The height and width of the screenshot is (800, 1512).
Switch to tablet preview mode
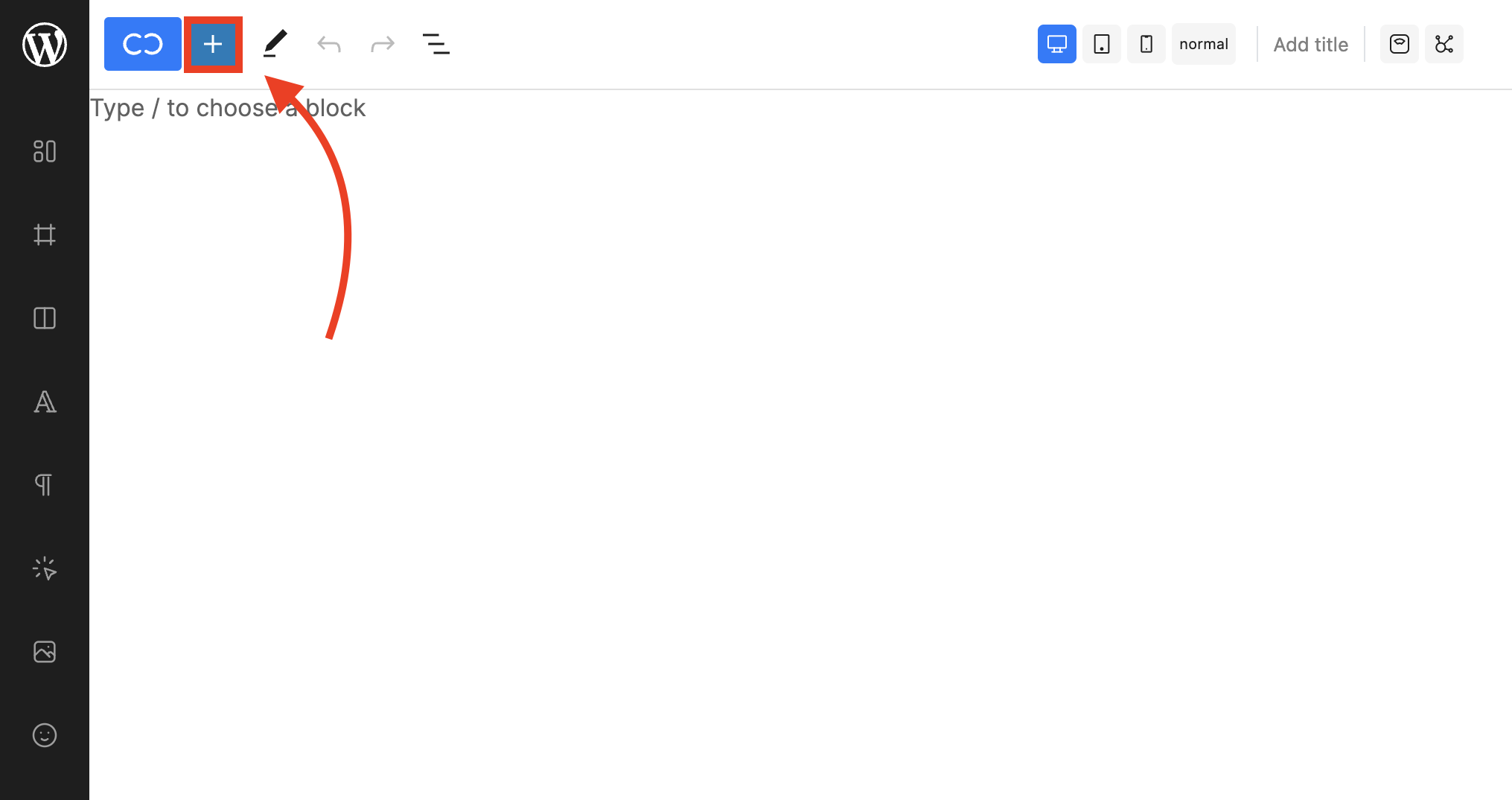[1102, 44]
